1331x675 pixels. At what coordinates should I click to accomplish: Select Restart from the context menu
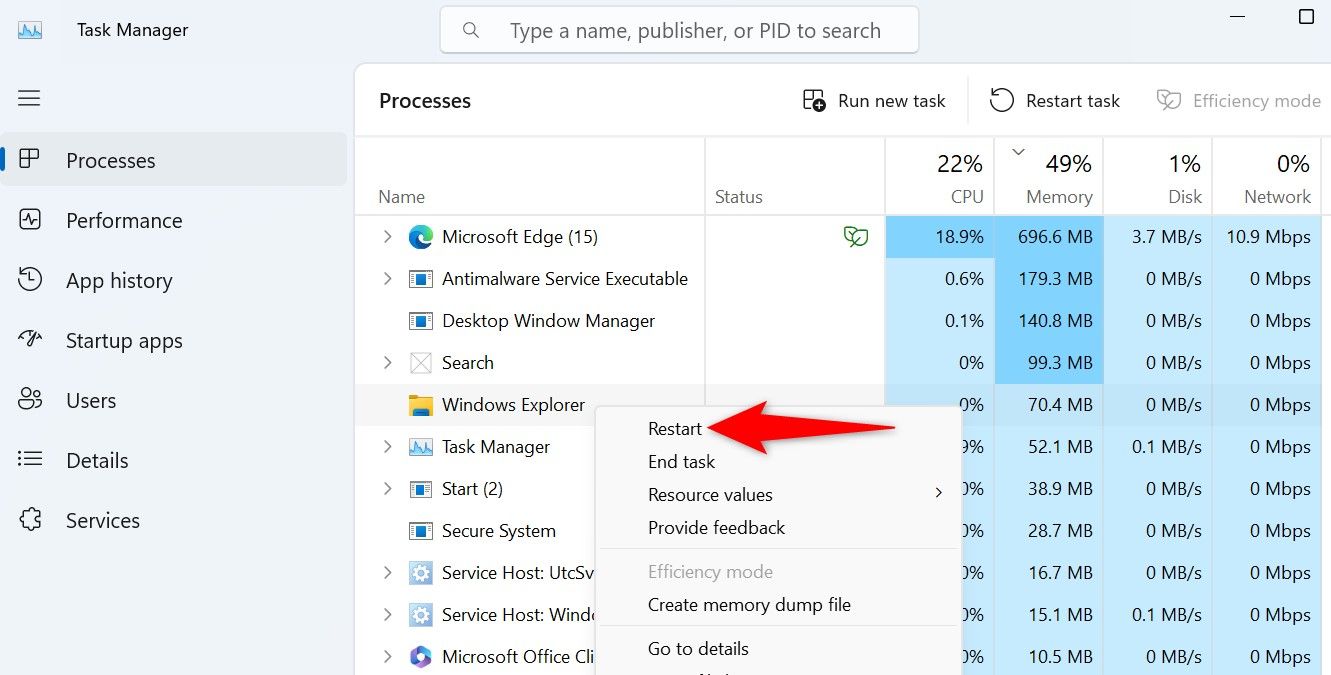coord(675,428)
